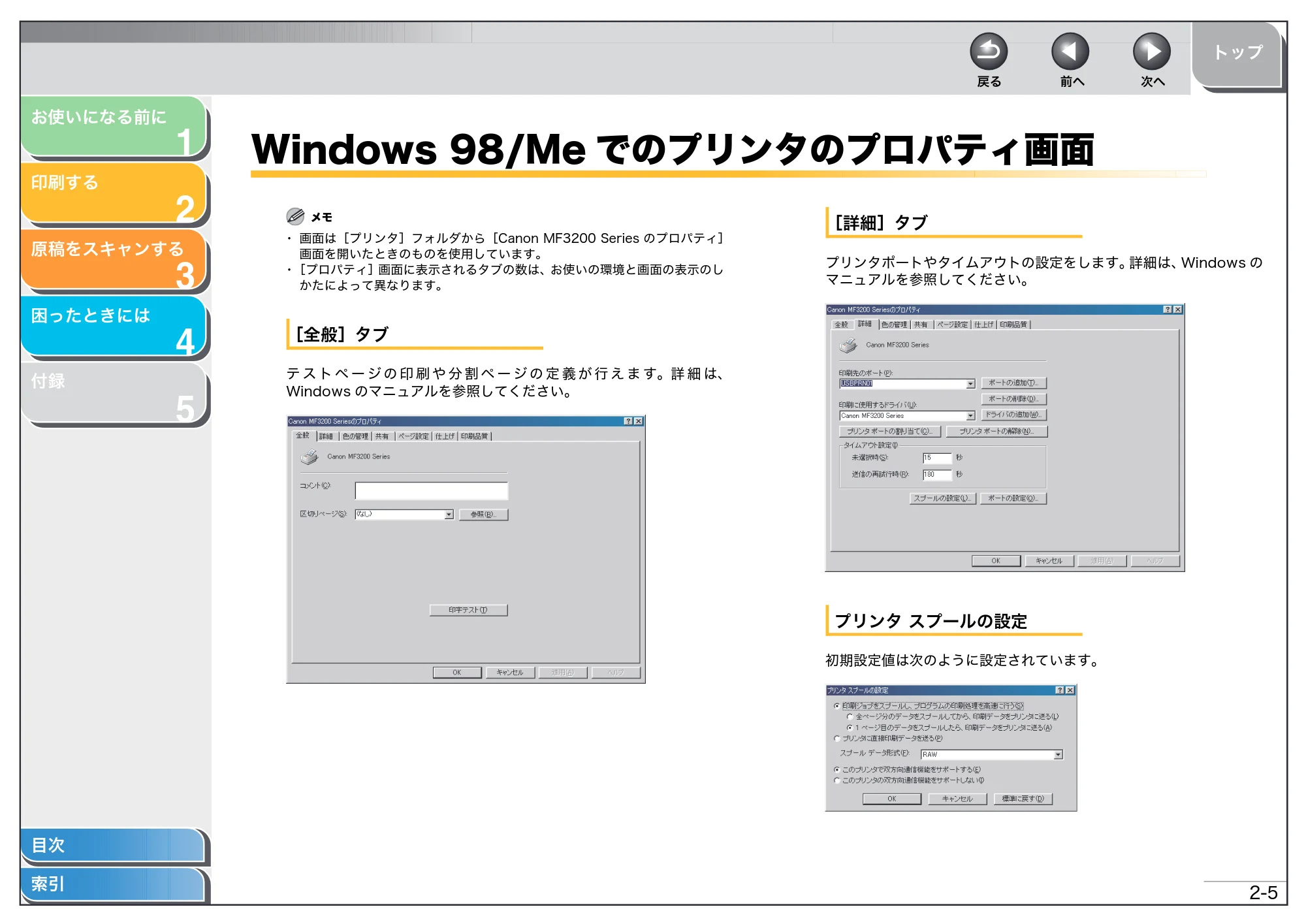Viewport: 1306px width, 924px height.
Task: Click キャンセル in the 全般 properties dialog
Action: (510, 673)
